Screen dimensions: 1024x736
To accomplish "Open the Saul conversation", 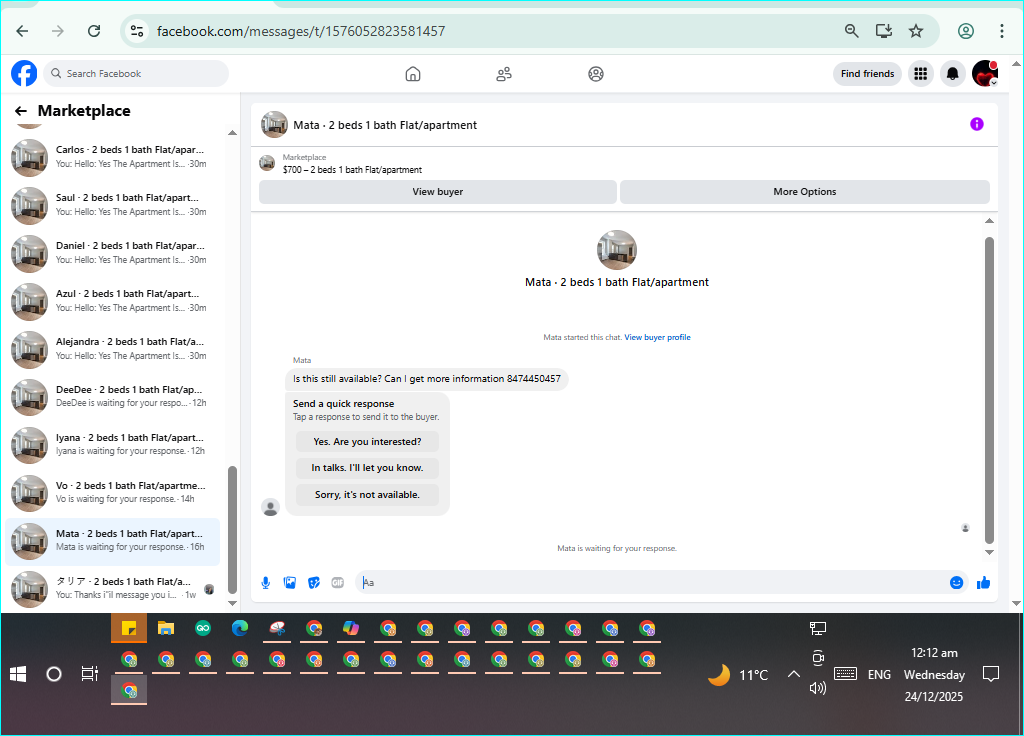I will click(x=112, y=205).
